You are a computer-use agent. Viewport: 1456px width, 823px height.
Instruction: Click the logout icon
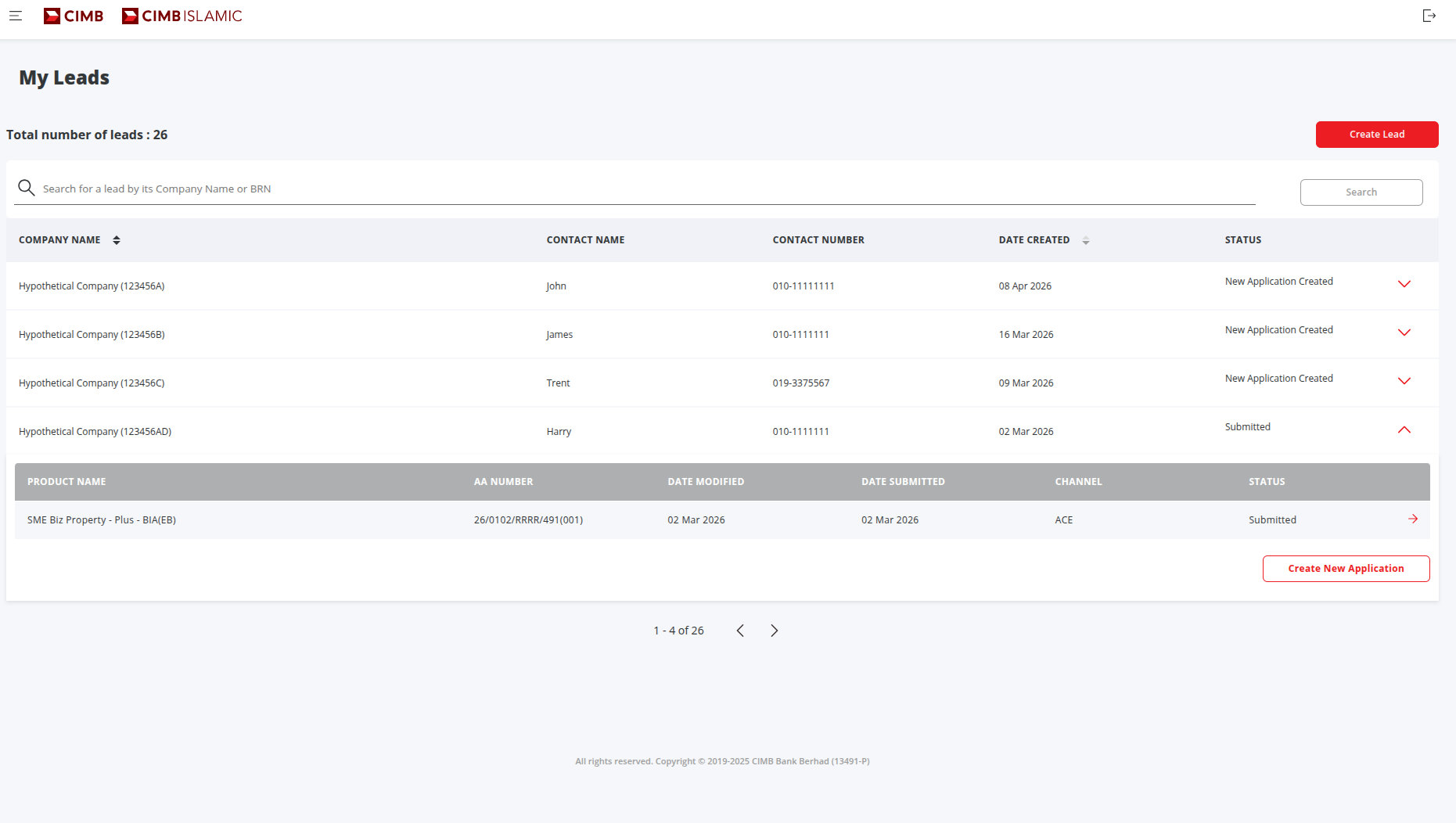[1429, 16]
